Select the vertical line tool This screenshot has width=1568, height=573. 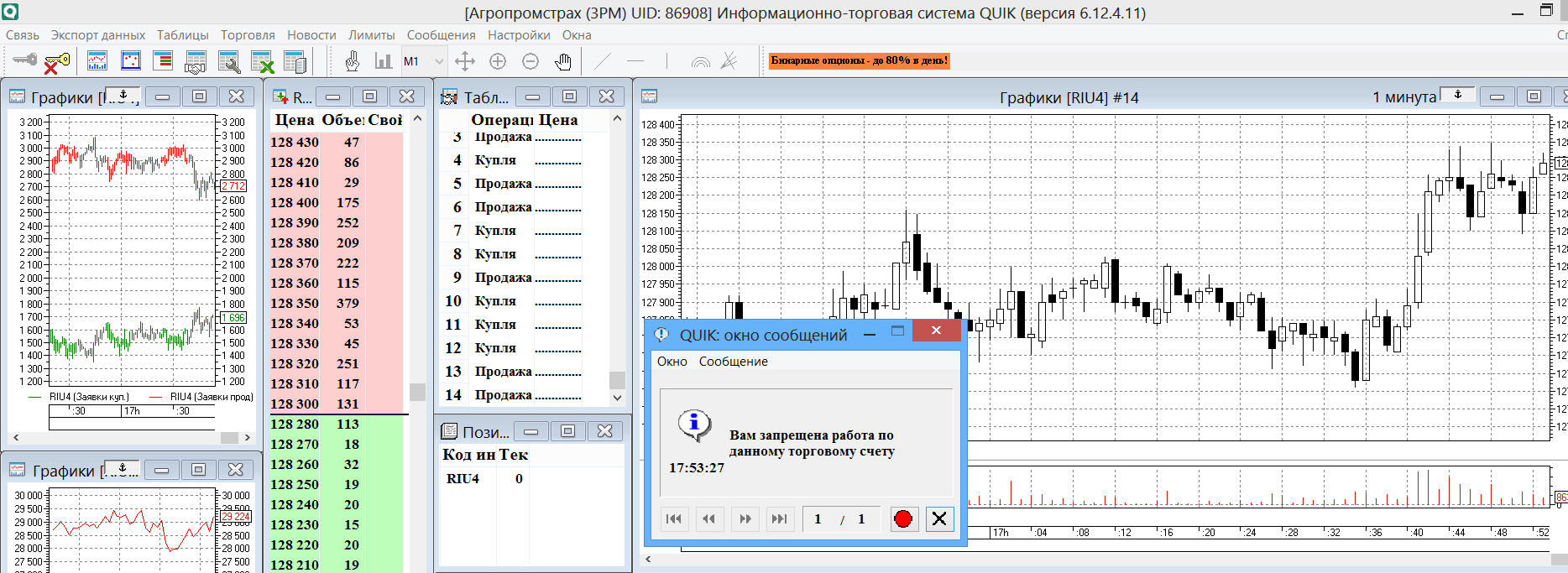click(666, 61)
